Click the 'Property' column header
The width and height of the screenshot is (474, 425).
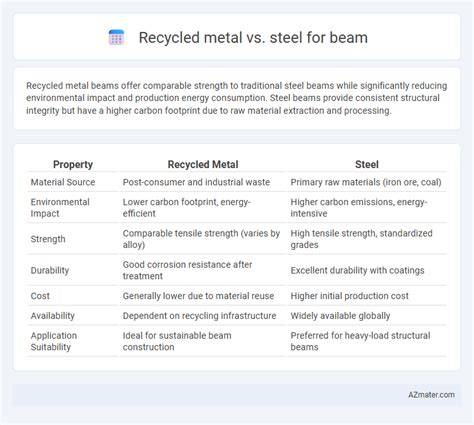(73, 164)
